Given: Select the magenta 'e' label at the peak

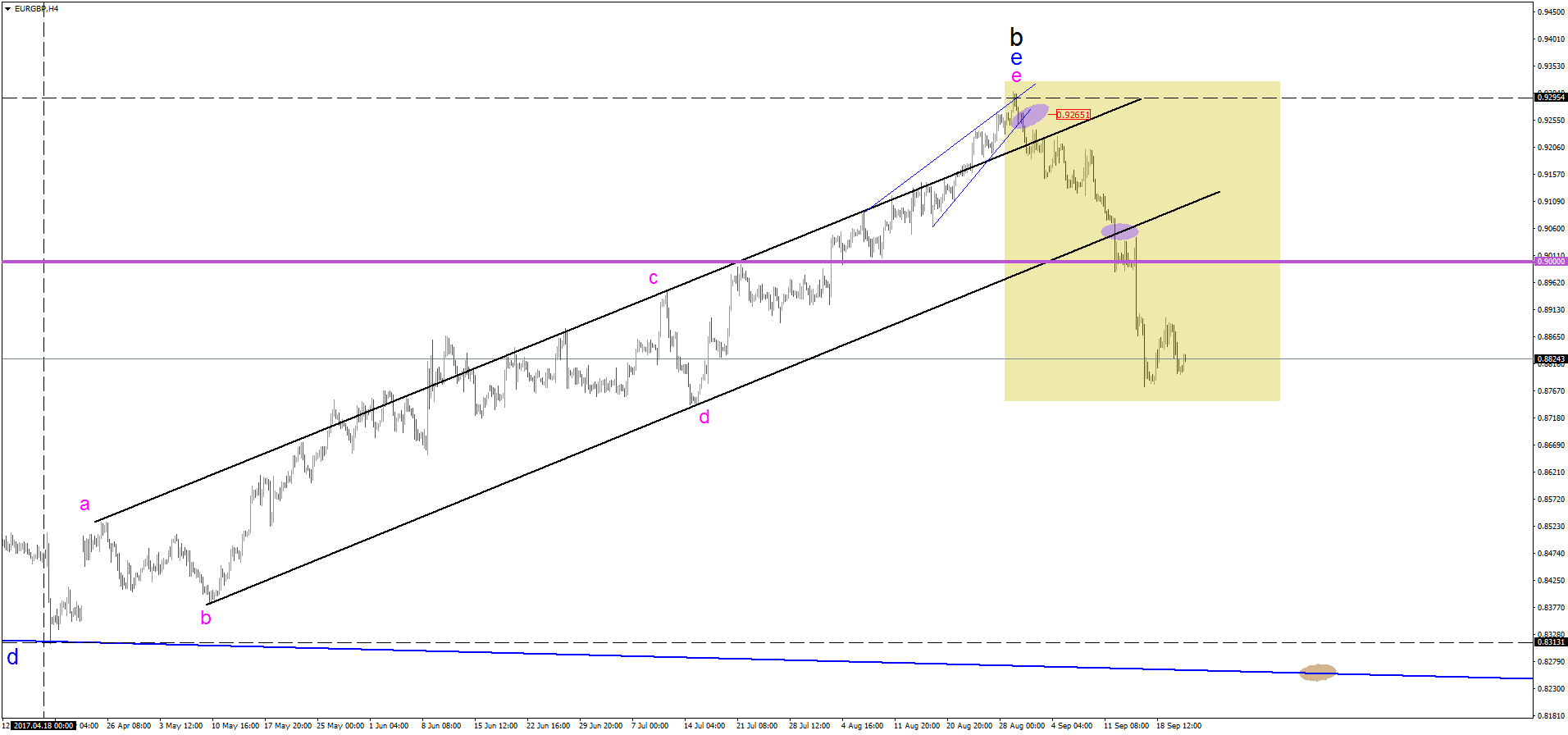Looking at the screenshot, I should 1016,76.
